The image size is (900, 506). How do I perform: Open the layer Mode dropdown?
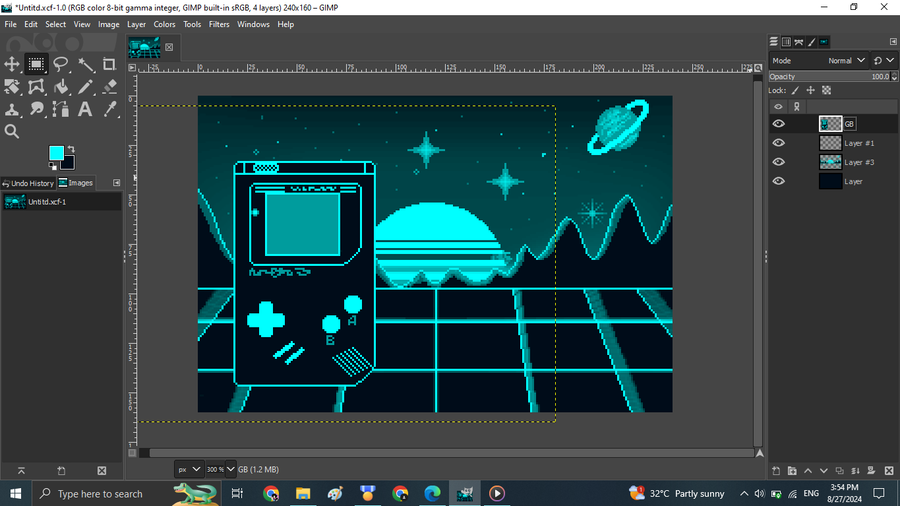point(818,60)
